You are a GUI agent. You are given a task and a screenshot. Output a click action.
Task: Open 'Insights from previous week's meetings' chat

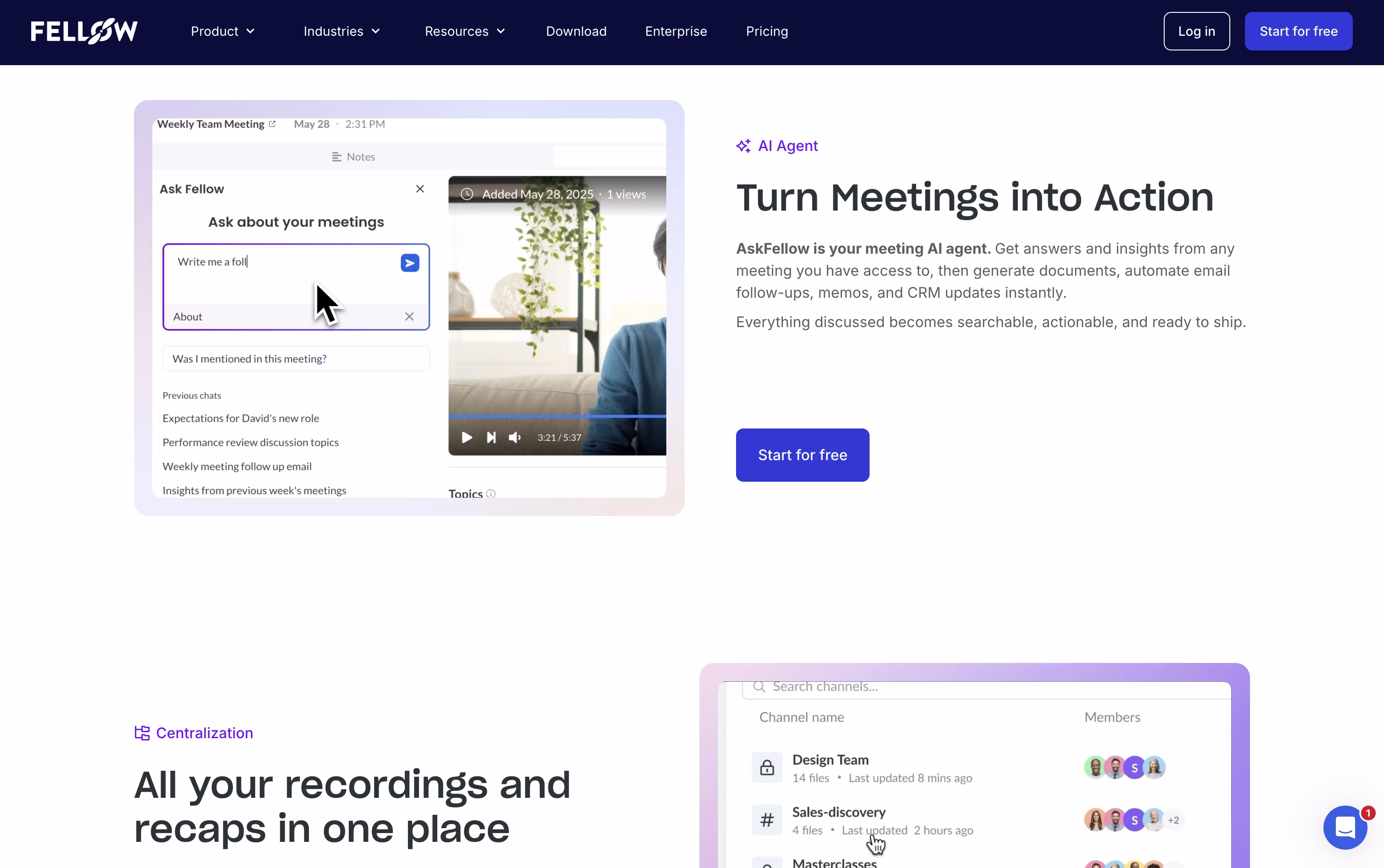point(254,491)
